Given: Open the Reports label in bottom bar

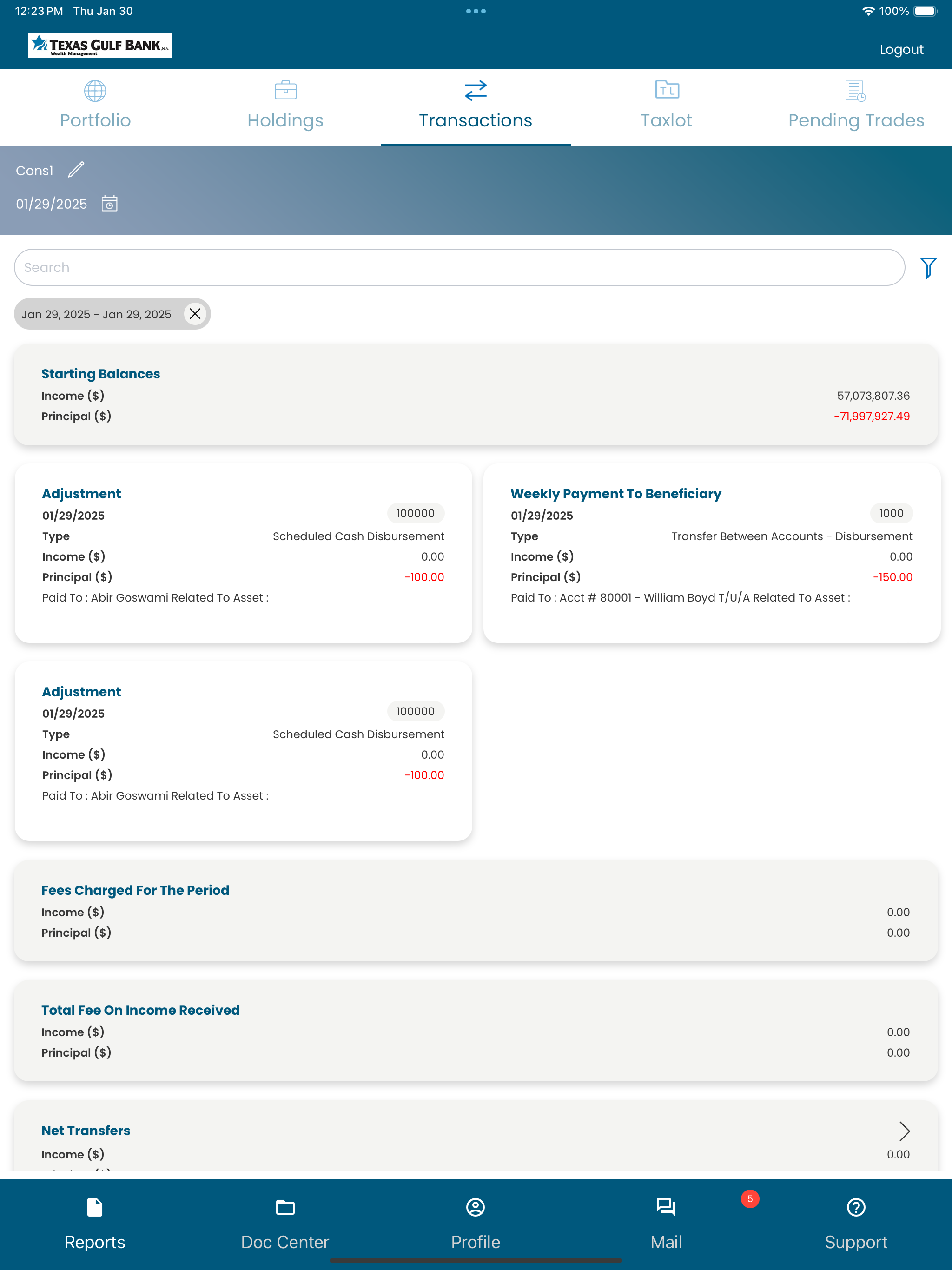Looking at the screenshot, I should coord(95,1242).
